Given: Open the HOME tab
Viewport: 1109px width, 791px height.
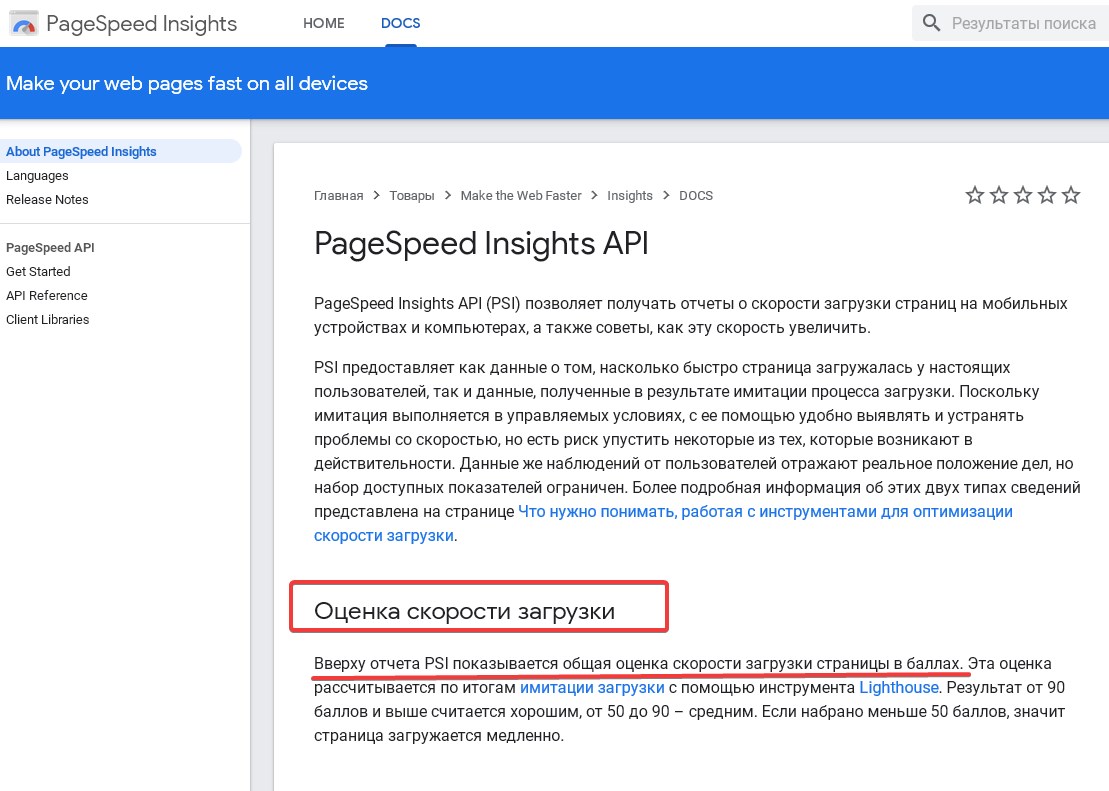Looking at the screenshot, I should pos(324,23).
